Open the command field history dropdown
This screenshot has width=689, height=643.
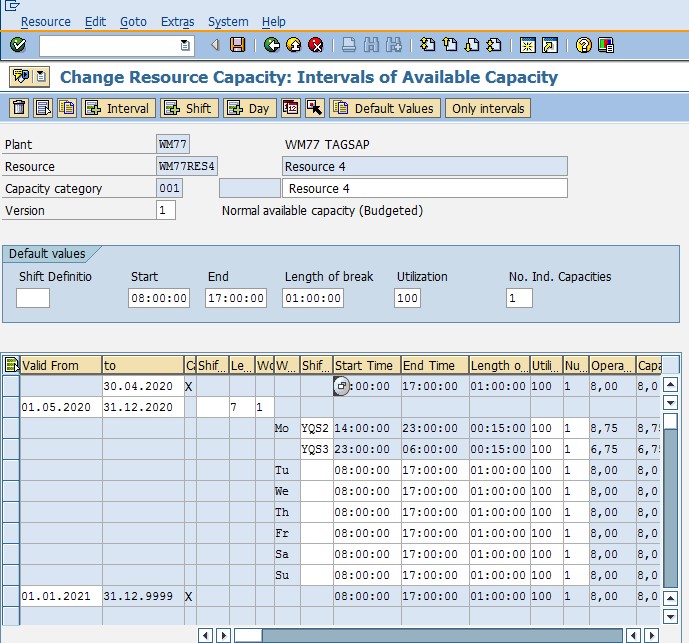(x=185, y=45)
